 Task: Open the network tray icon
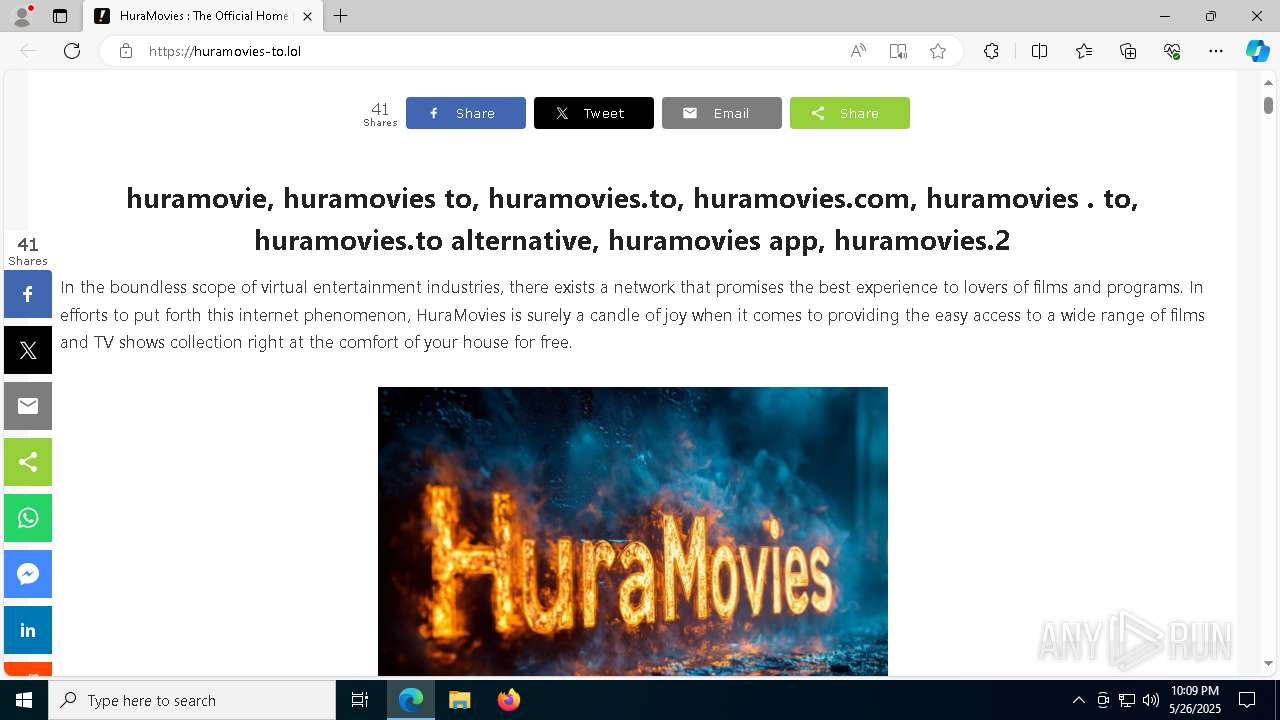click(1127, 700)
